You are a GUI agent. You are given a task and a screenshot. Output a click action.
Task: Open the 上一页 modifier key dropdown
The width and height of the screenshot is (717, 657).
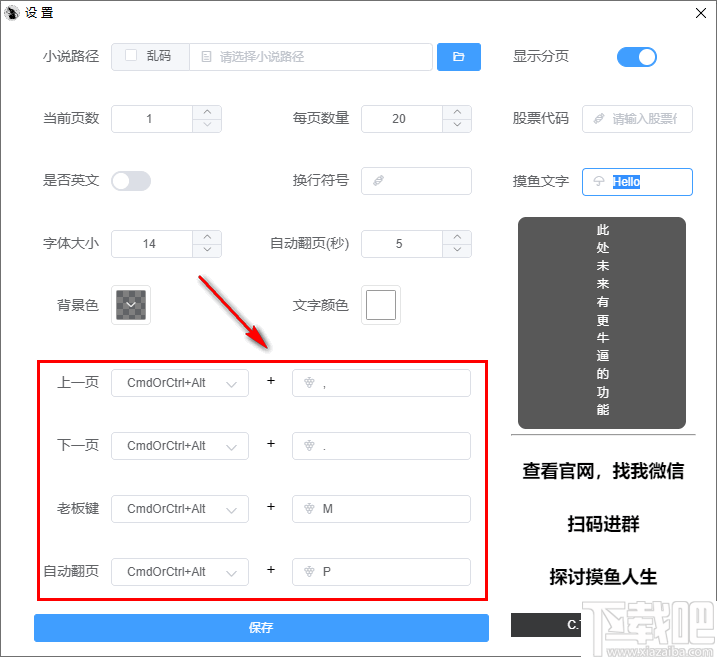[x=180, y=383]
